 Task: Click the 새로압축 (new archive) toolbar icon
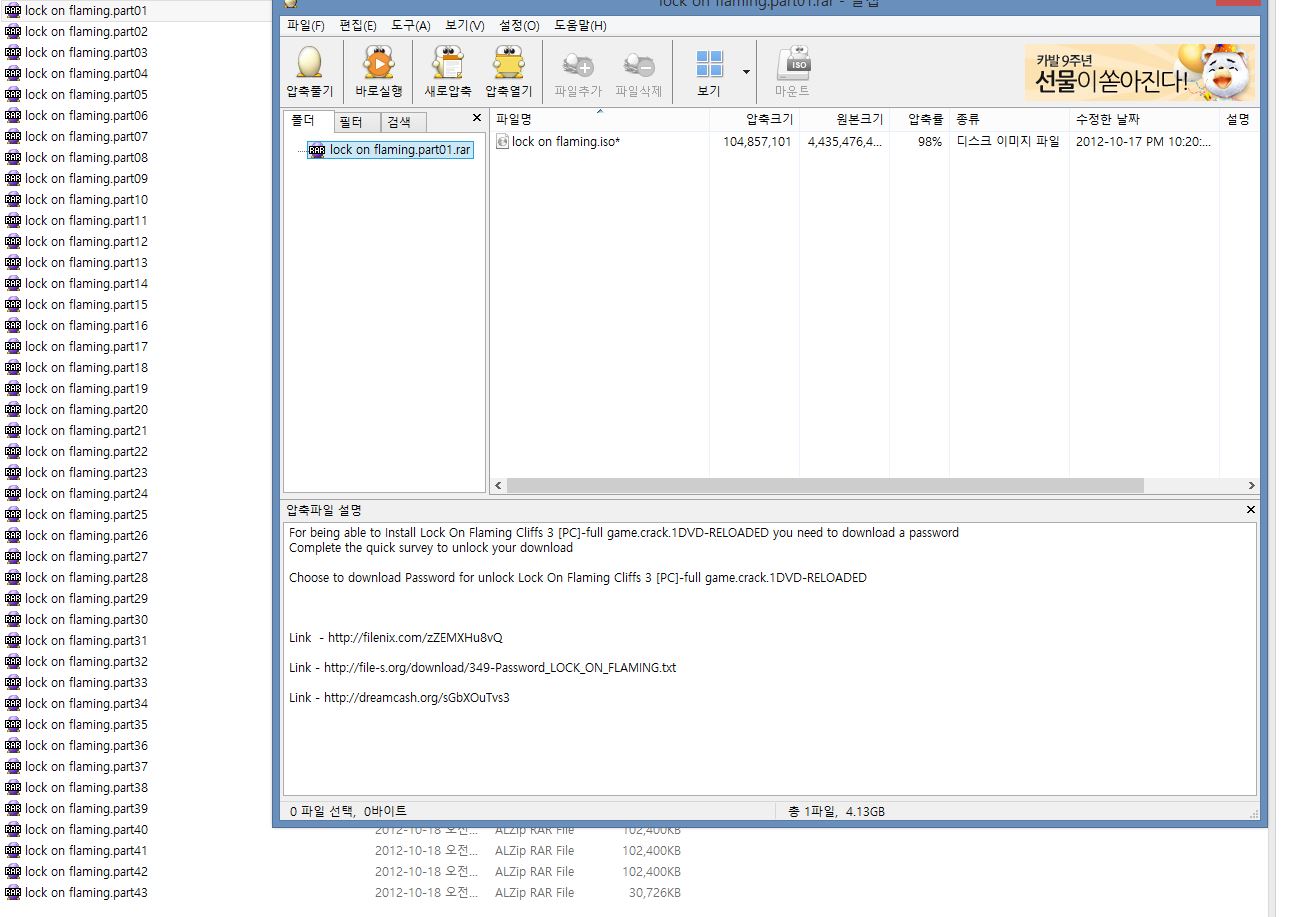[x=448, y=63]
